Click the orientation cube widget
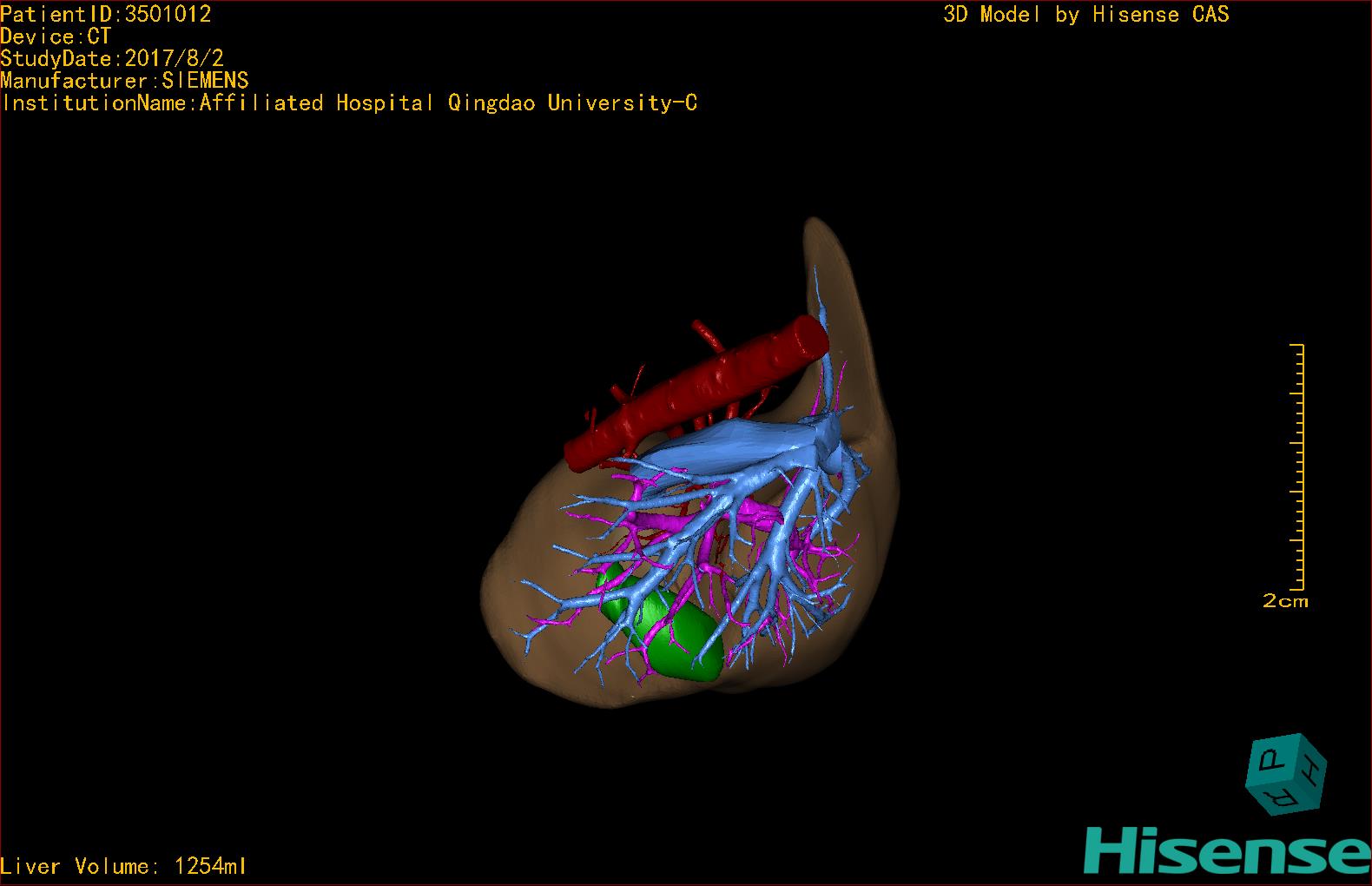The image size is (1372, 886). coord(1287,774)
